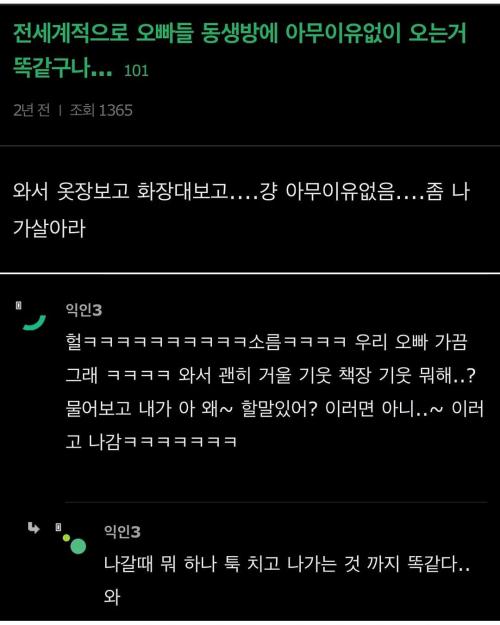
Task: Click the comment line ending 고 나감ㅋㅋㅋㅋㅋㅋㅋ
Action: (152, 442)
